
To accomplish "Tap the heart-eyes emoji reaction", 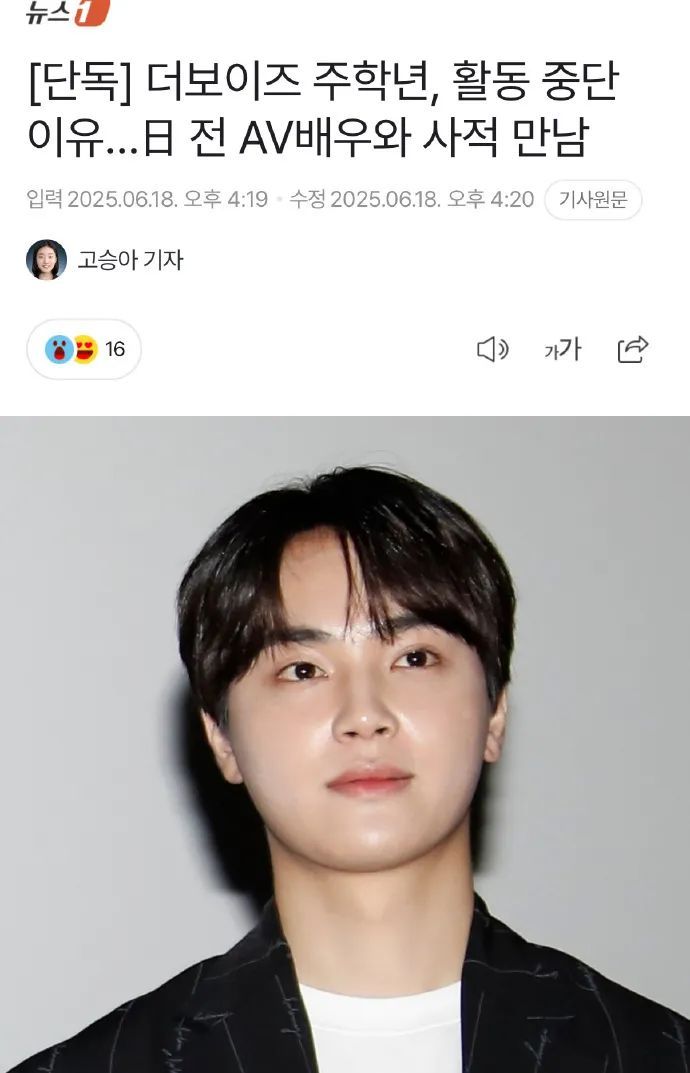I will tap(86, 349).
